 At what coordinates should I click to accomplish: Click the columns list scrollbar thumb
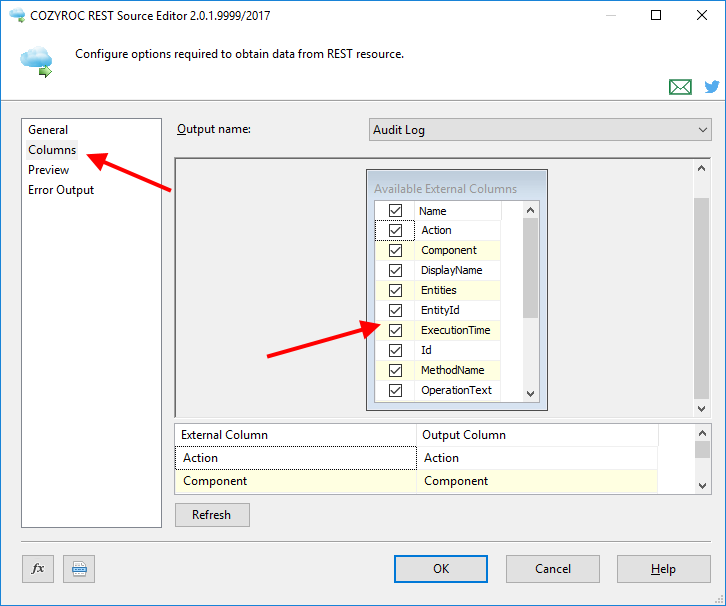click(531, 268)
